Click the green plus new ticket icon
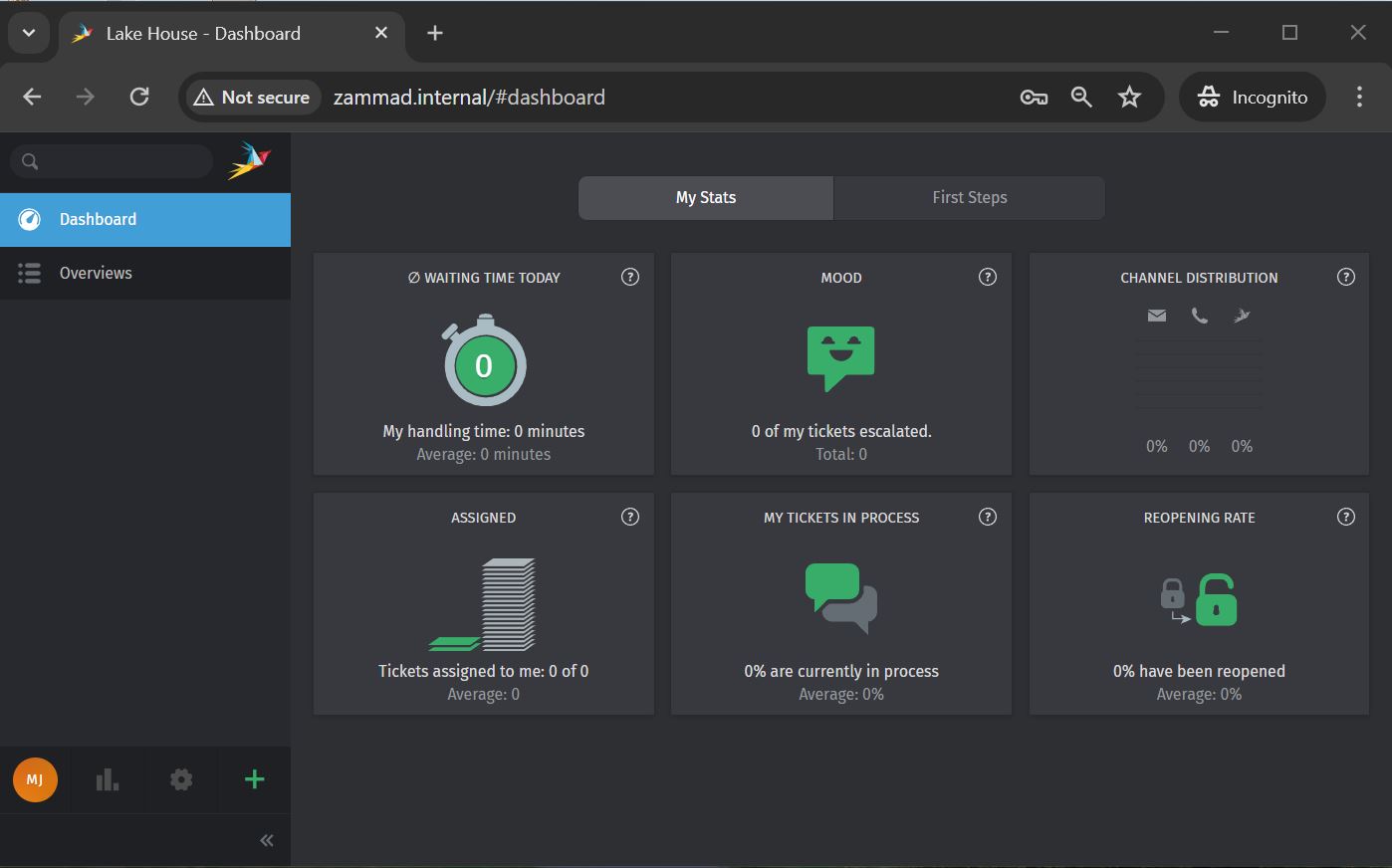This screenshot has width=1392, height=868. coord(254,779)
